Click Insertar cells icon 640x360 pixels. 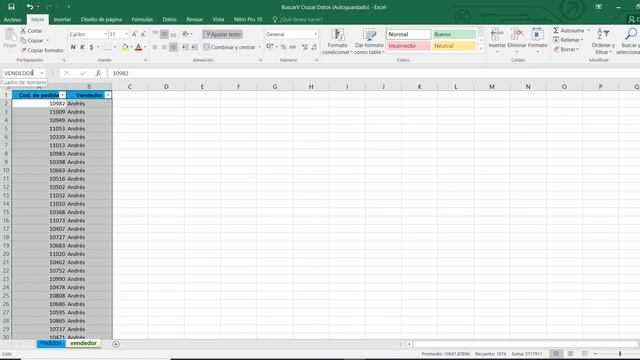(x=497, y=35)
